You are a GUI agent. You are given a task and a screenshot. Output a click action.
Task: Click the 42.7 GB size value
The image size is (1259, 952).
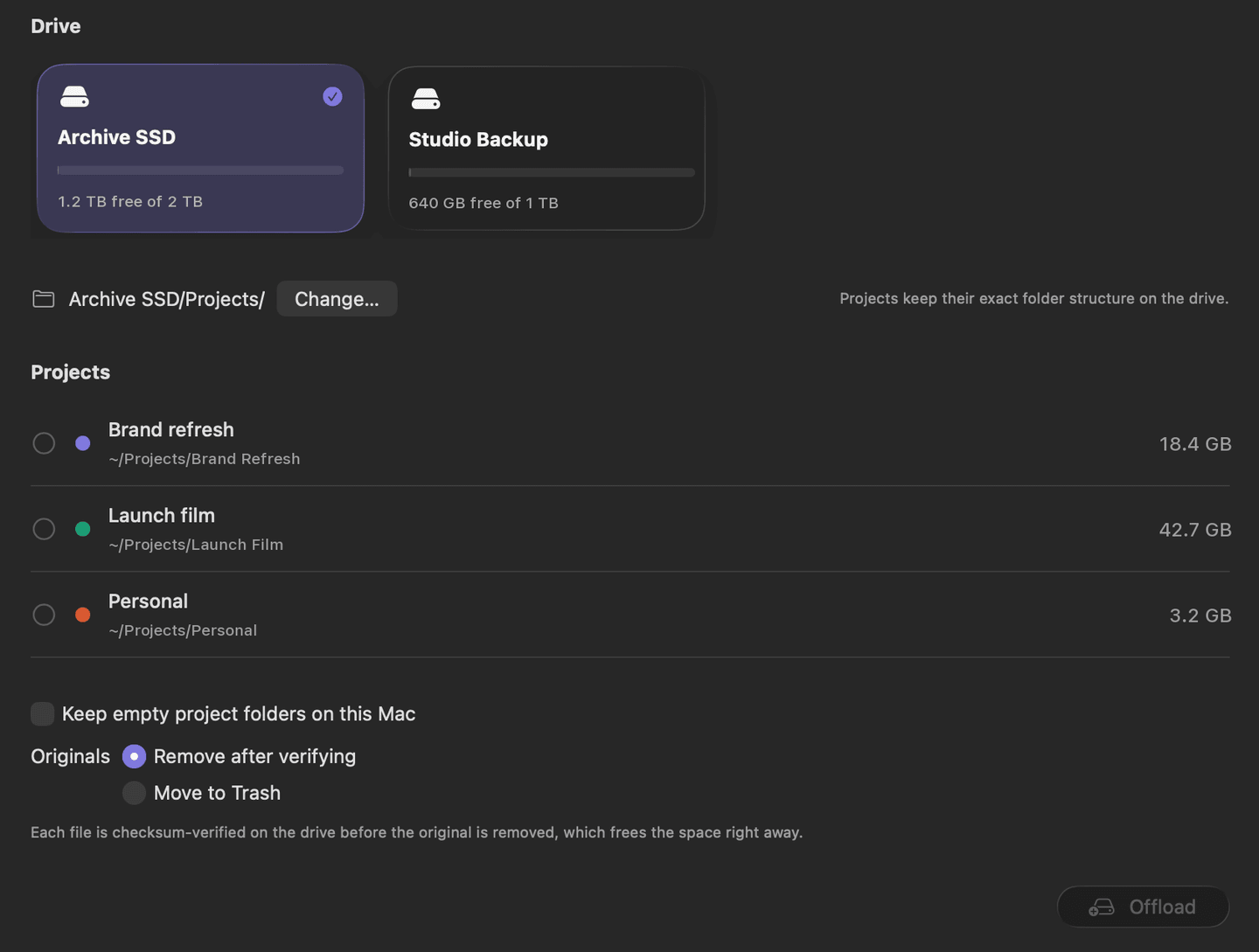(x=1195, y=530)
